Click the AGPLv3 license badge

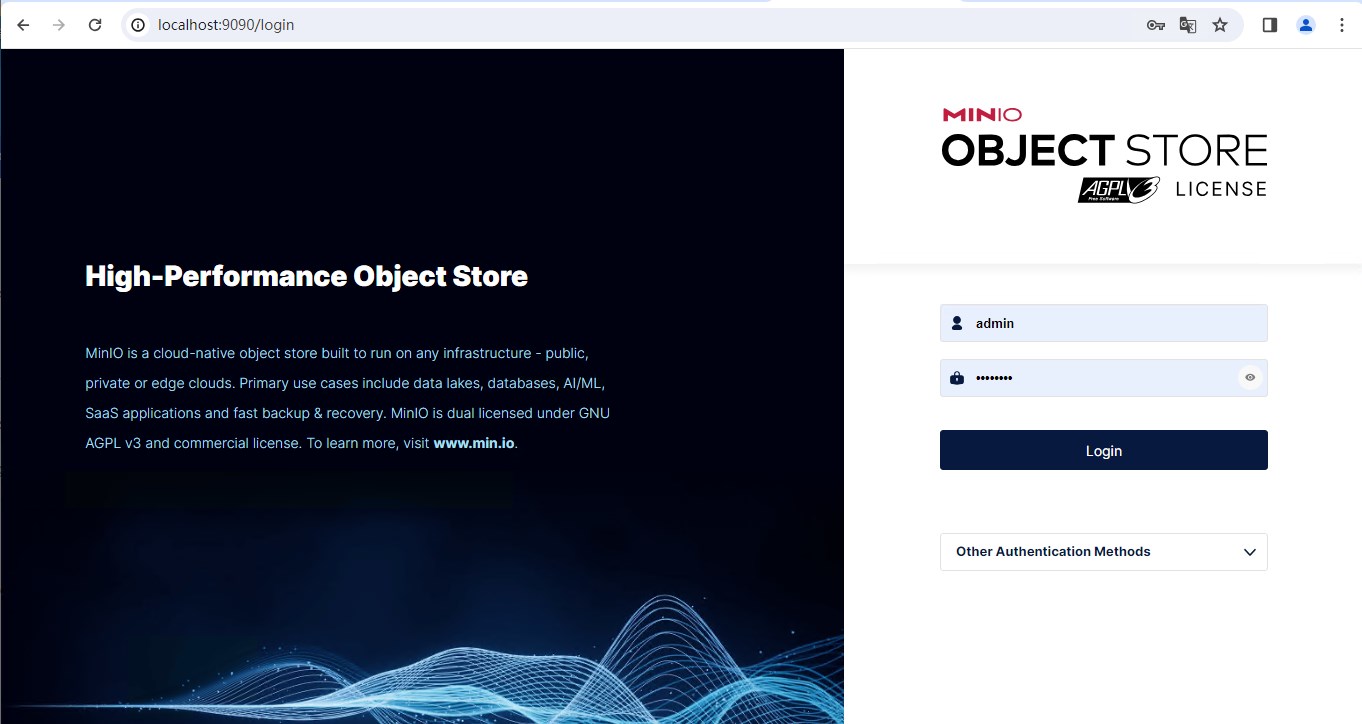[x=1118, y=190]
